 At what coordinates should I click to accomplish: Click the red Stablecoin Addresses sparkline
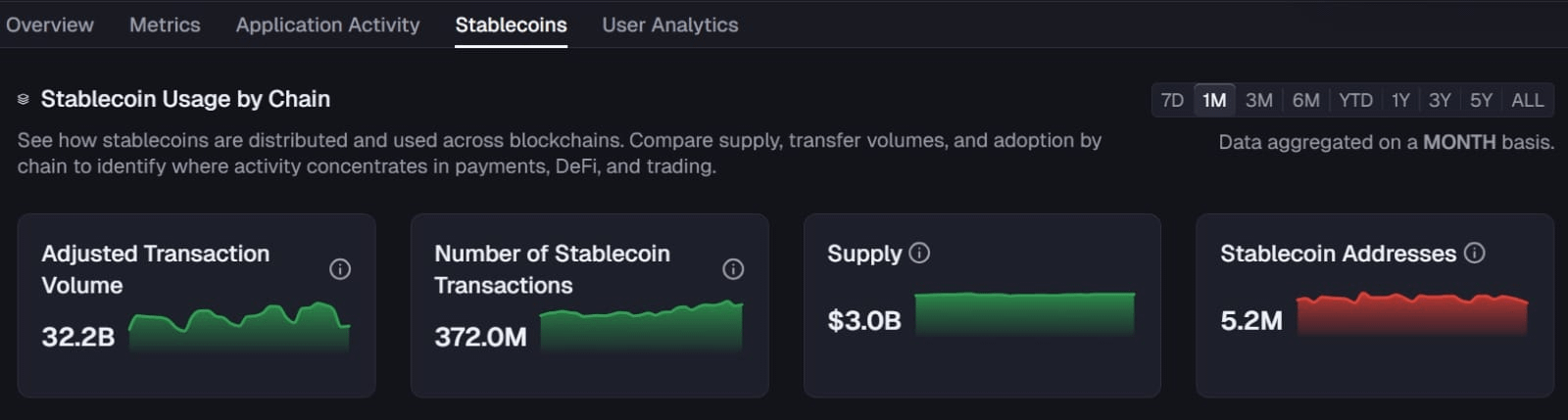(1412, 314)
